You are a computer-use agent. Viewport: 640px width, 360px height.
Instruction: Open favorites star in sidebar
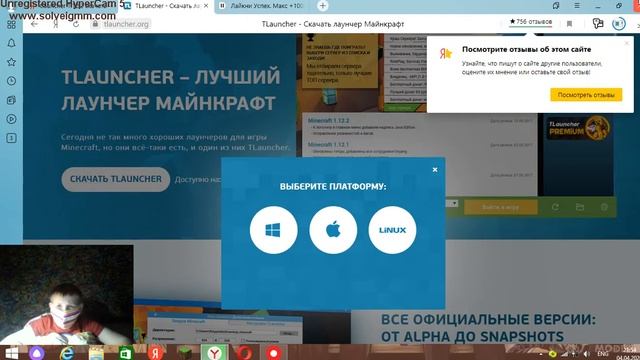pyautogui.click(x=11, y=62)
